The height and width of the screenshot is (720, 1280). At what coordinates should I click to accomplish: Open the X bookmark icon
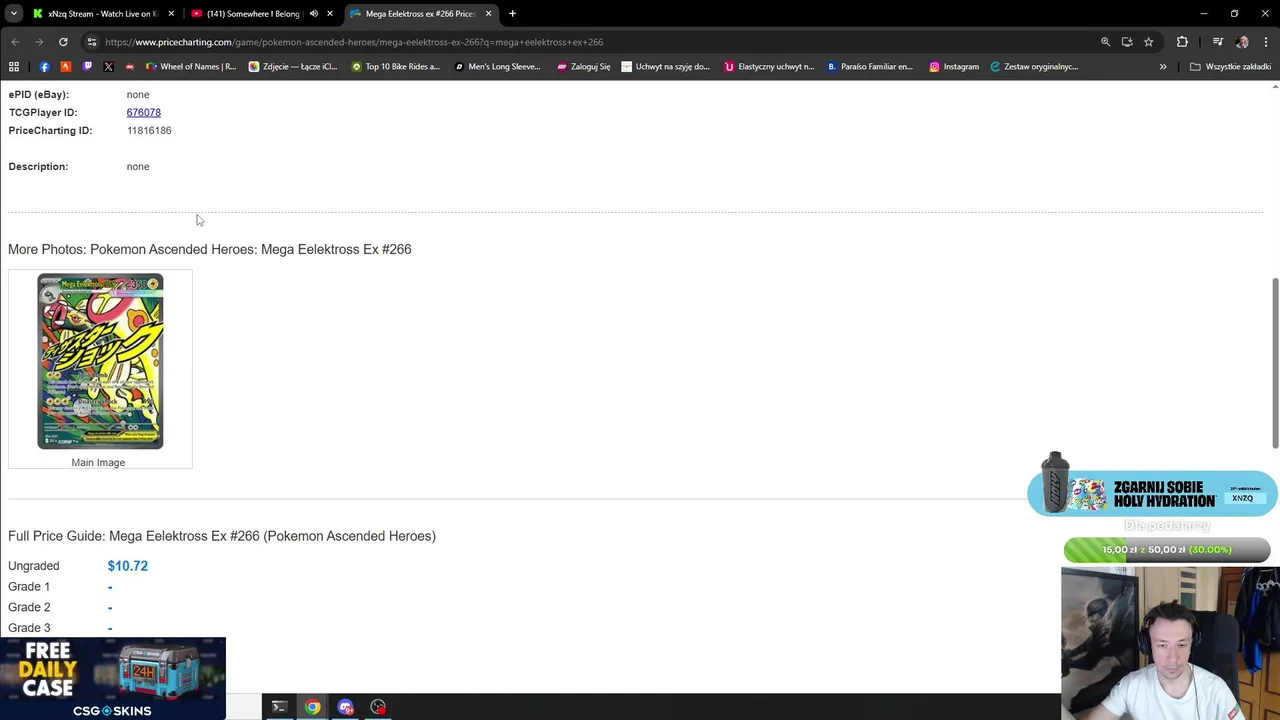coord(108,67)
